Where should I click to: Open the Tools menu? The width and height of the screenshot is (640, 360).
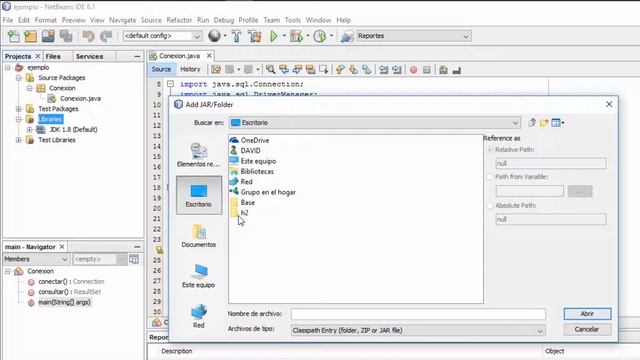point(292,20)
